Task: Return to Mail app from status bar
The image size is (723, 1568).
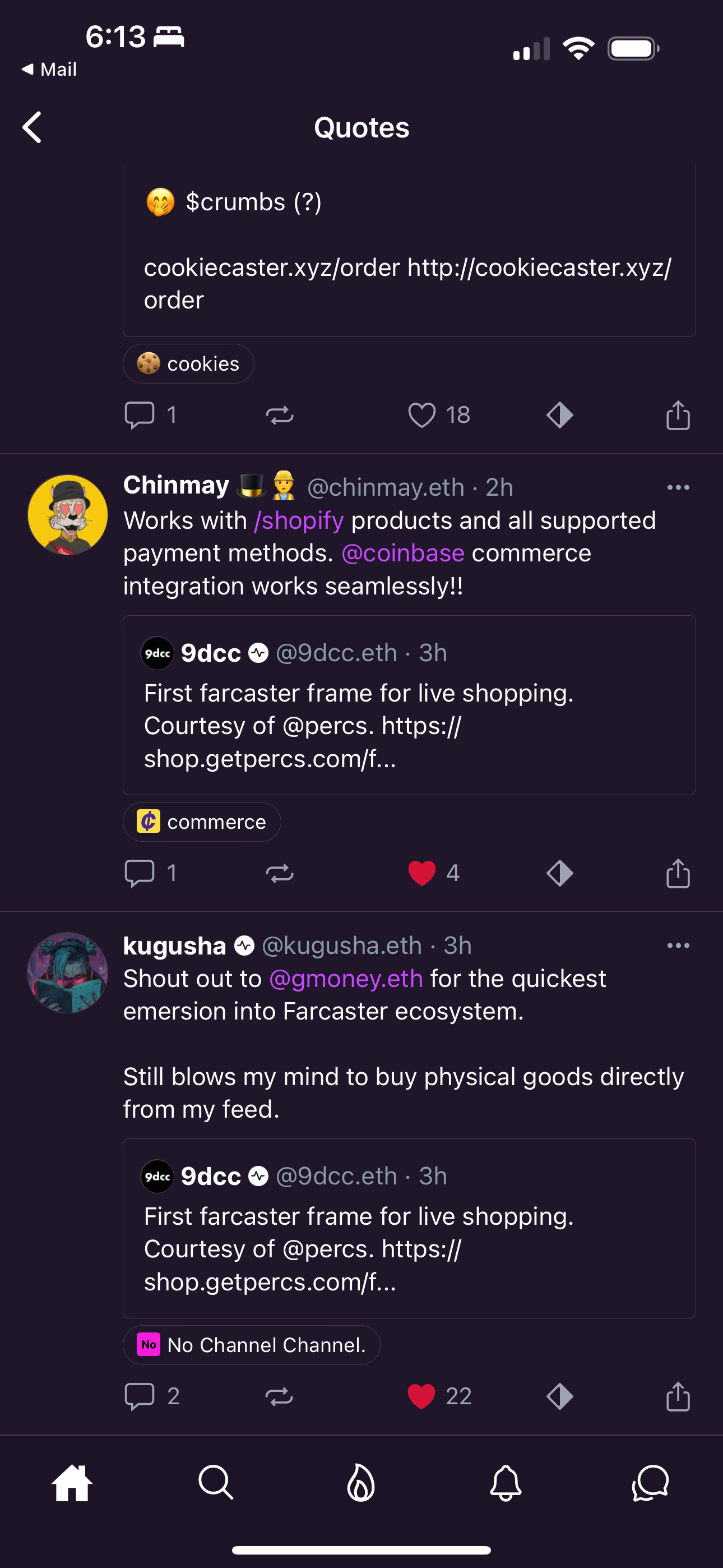Action: [x=50, y=70]
